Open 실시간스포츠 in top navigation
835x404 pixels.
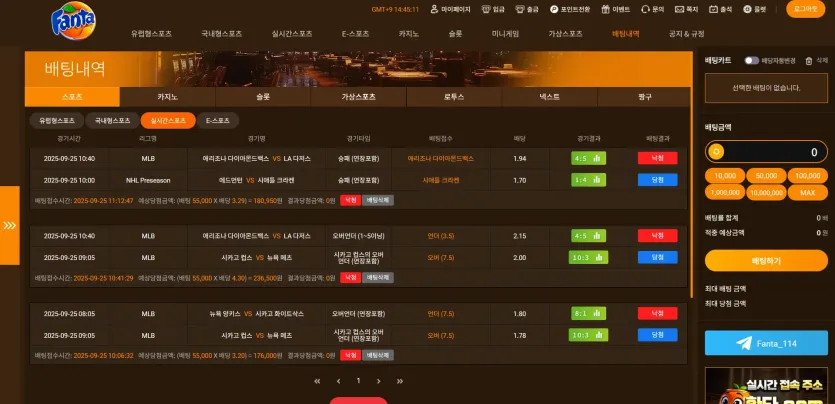(292, 34)
